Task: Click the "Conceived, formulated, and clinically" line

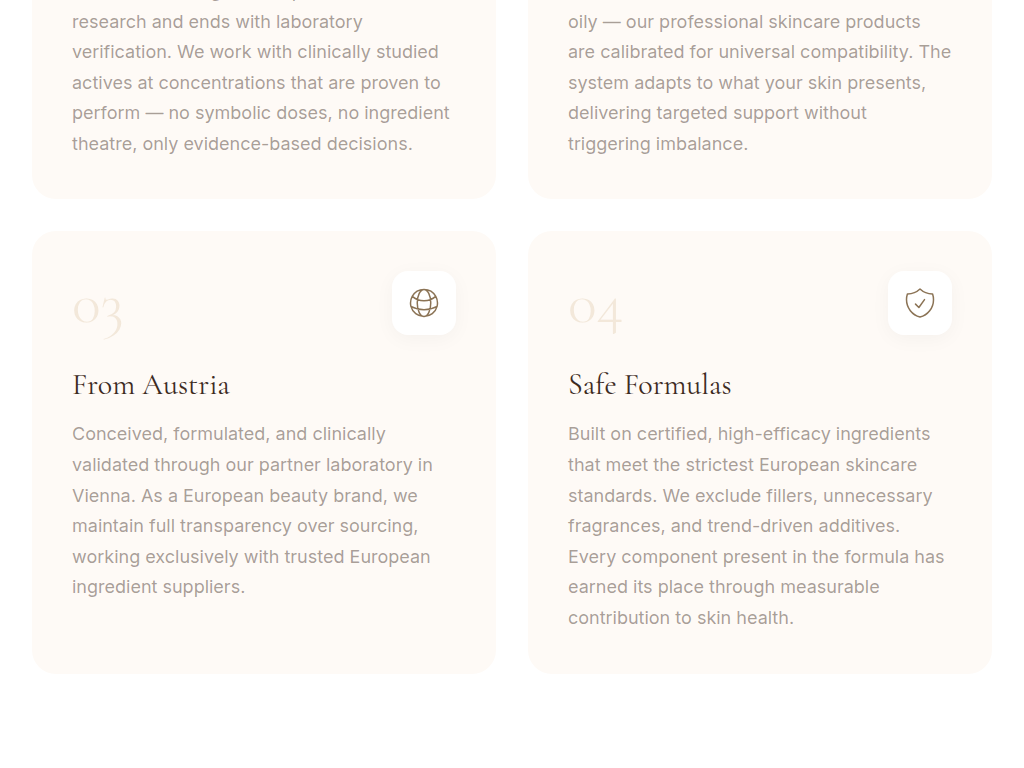Action: (228, 434)
